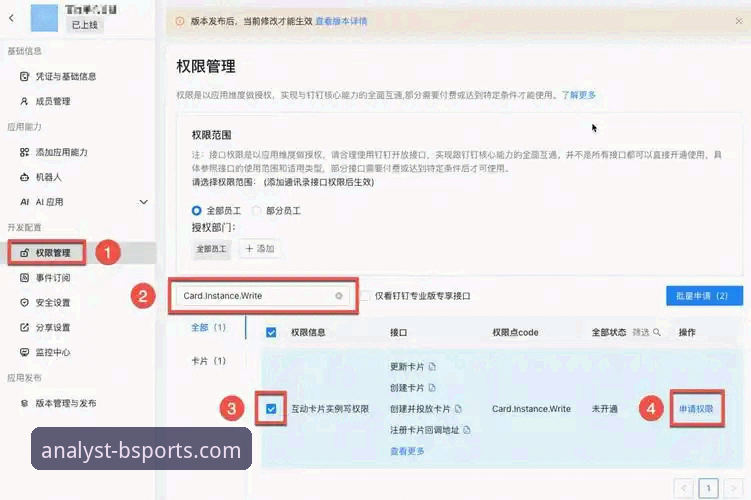Toggle the select-all header checkbox

click(271, 332)
